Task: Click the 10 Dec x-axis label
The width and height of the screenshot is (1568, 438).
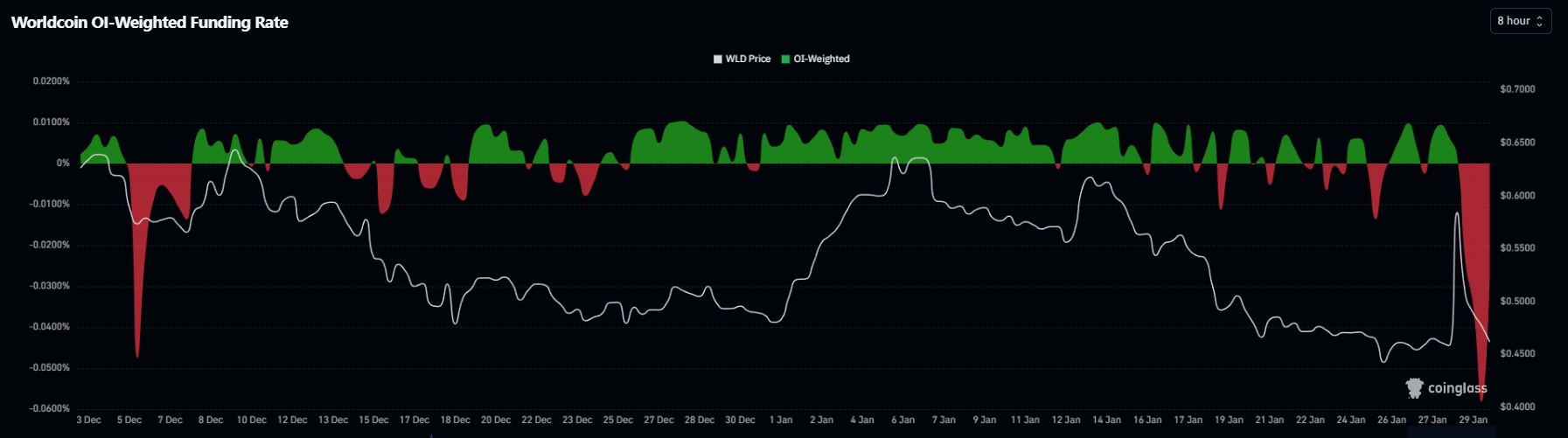Action: coord(252,421)
